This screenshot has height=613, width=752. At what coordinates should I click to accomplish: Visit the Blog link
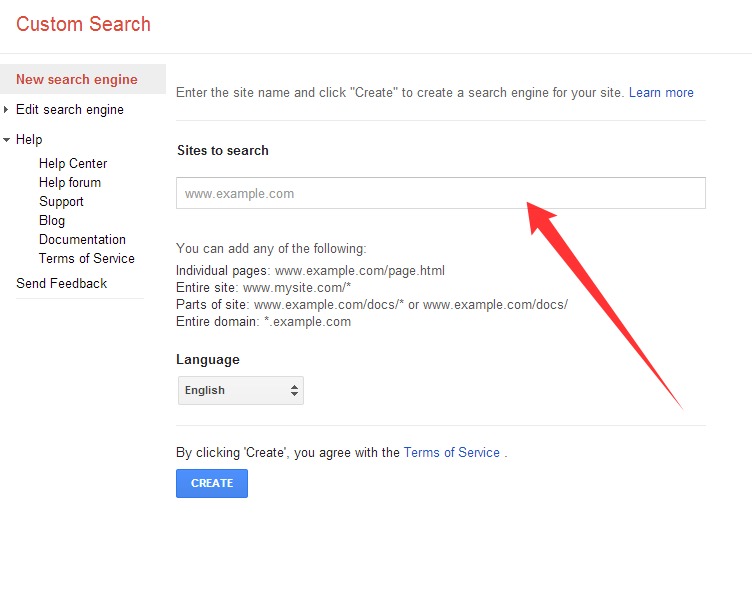52,221
